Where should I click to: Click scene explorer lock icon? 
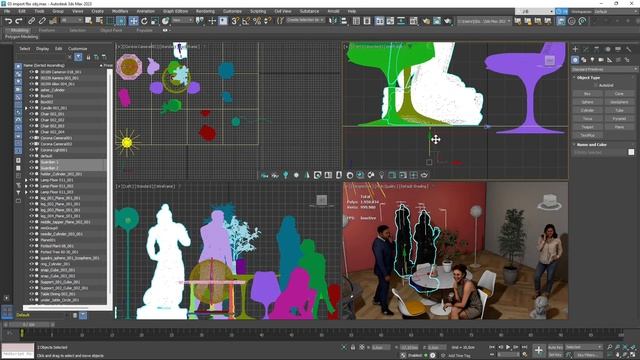click(88, 57)
